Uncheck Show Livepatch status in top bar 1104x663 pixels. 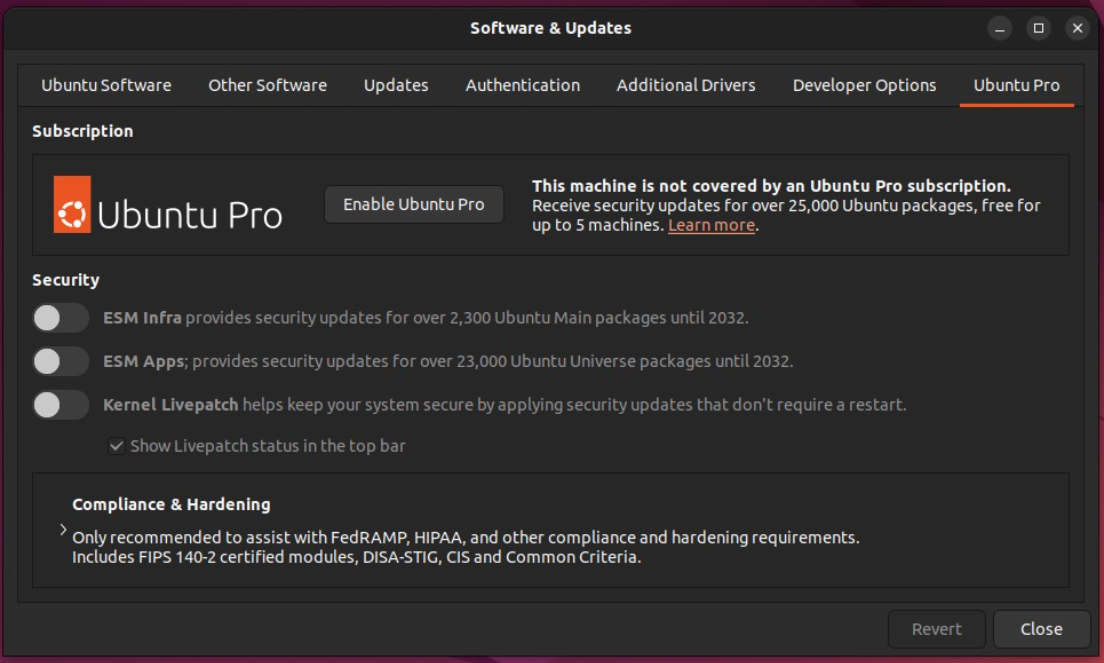coord(116,446)
